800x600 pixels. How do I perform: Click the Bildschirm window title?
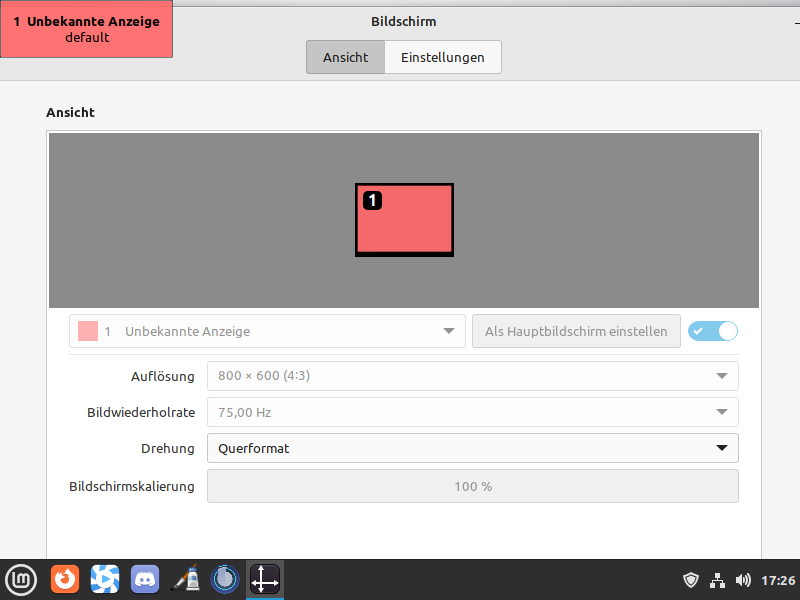[x=404, y=21]
